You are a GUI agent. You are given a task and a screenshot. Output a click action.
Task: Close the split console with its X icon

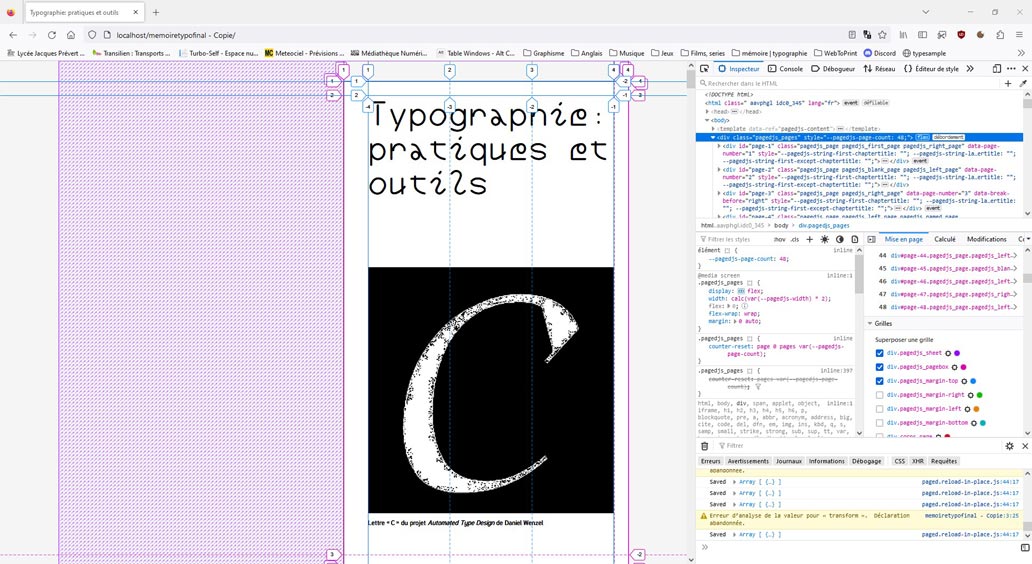(x=1025, y=446)
